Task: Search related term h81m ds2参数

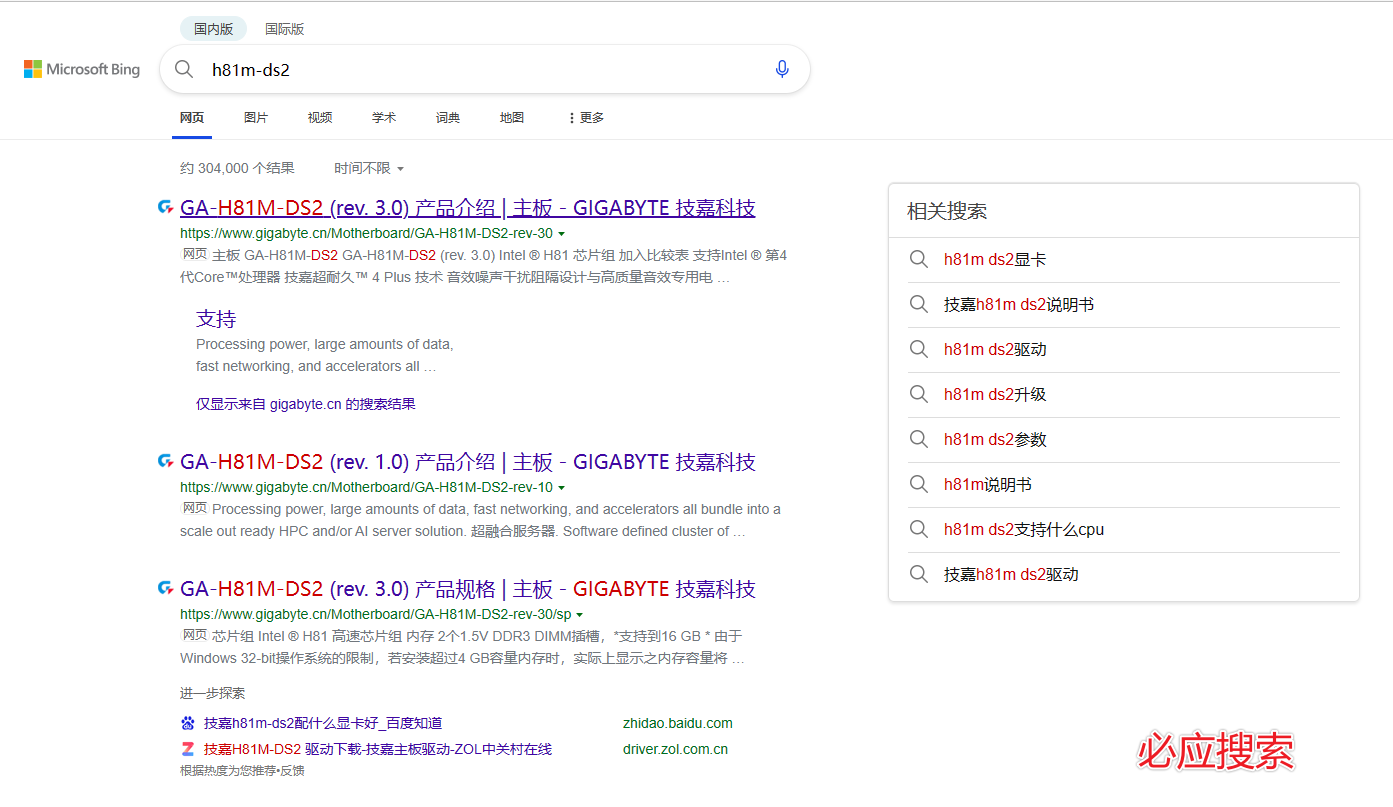Action: pyautogui.click(x=995, y=440)
